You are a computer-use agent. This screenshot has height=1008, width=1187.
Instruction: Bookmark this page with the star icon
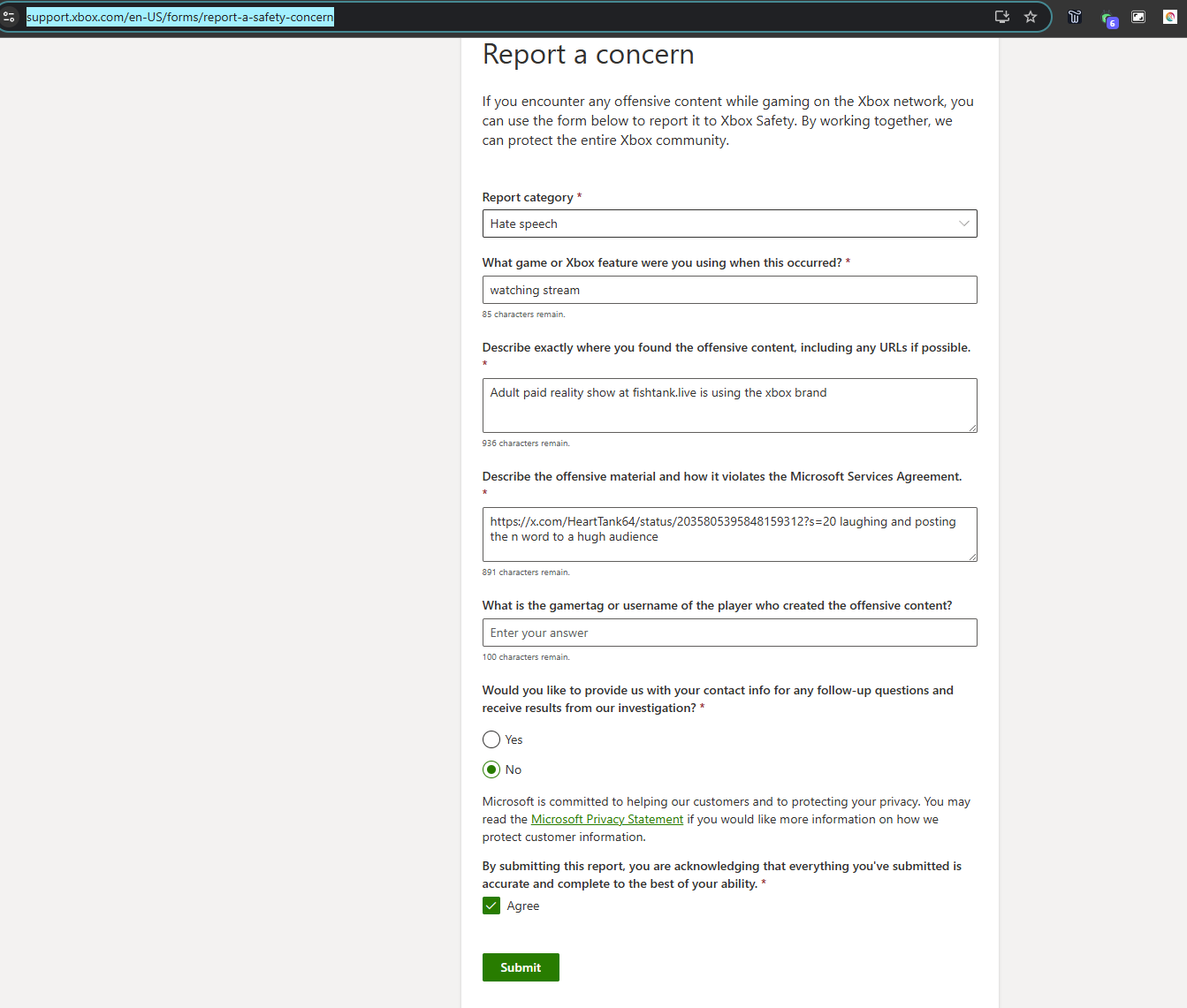point(1031,17)
